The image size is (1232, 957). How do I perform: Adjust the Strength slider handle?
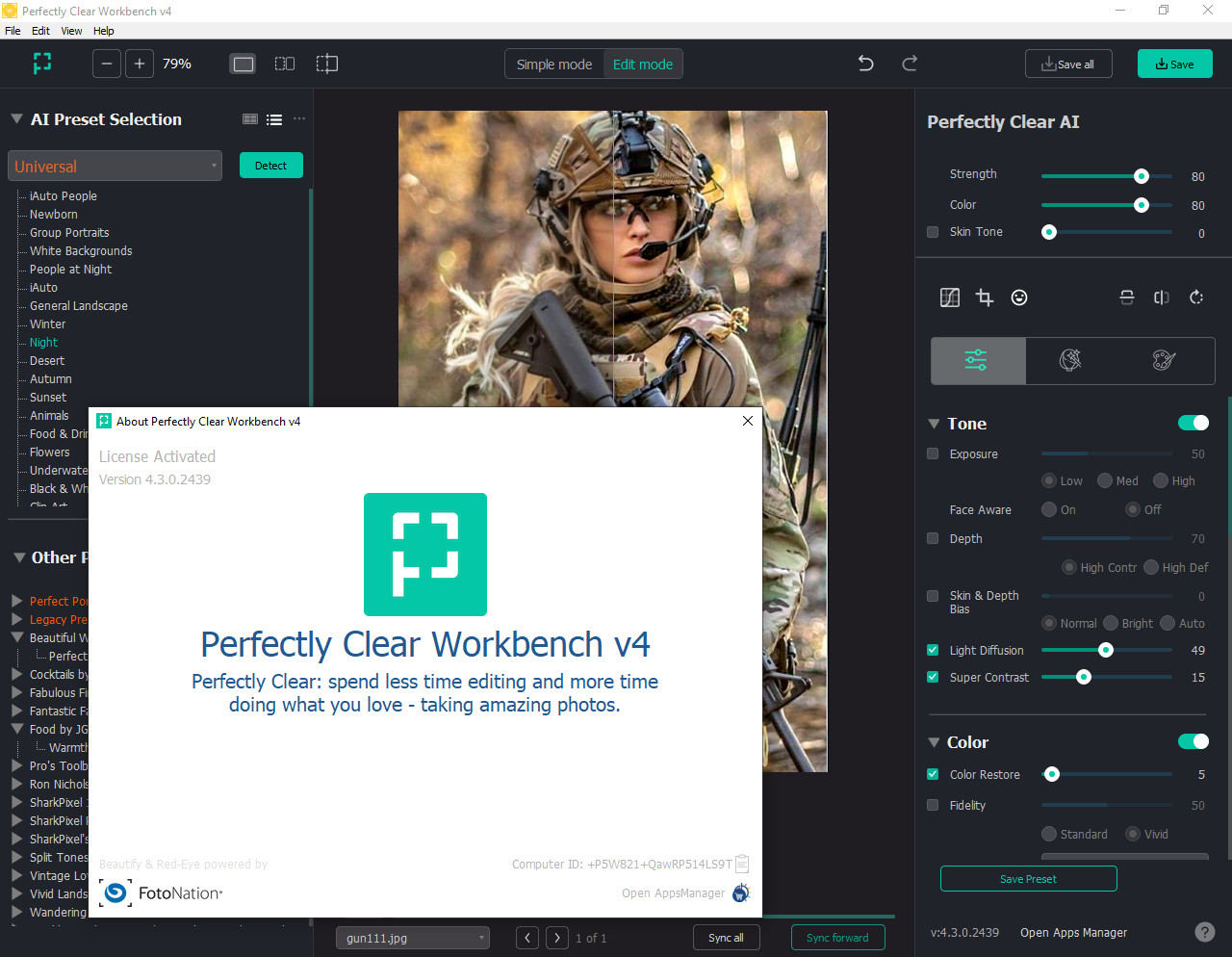pyautogui.click(x=1142, y=176)
